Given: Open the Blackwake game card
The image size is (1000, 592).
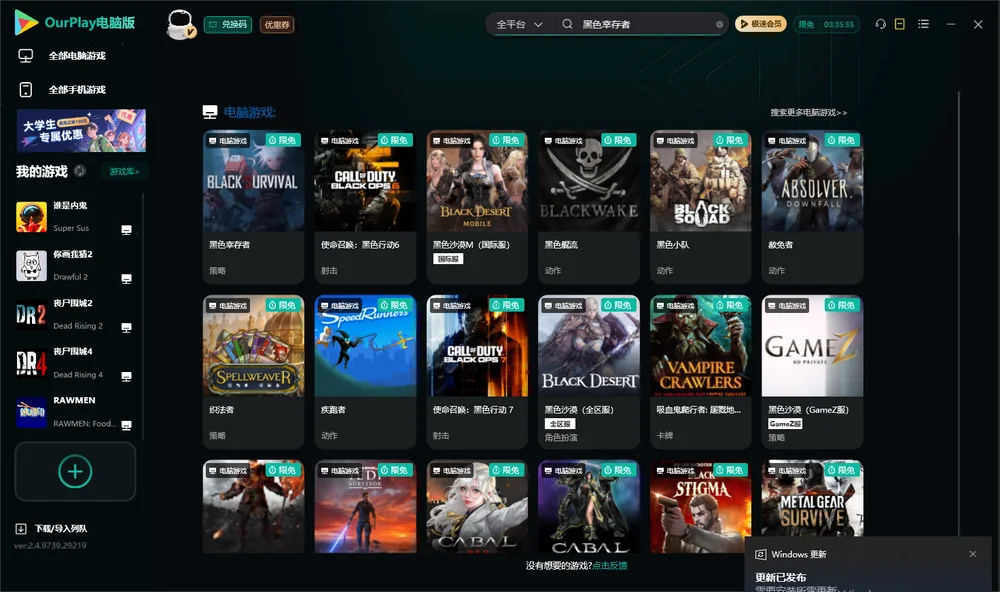Looking at the screenshot, I should (589, 207).
